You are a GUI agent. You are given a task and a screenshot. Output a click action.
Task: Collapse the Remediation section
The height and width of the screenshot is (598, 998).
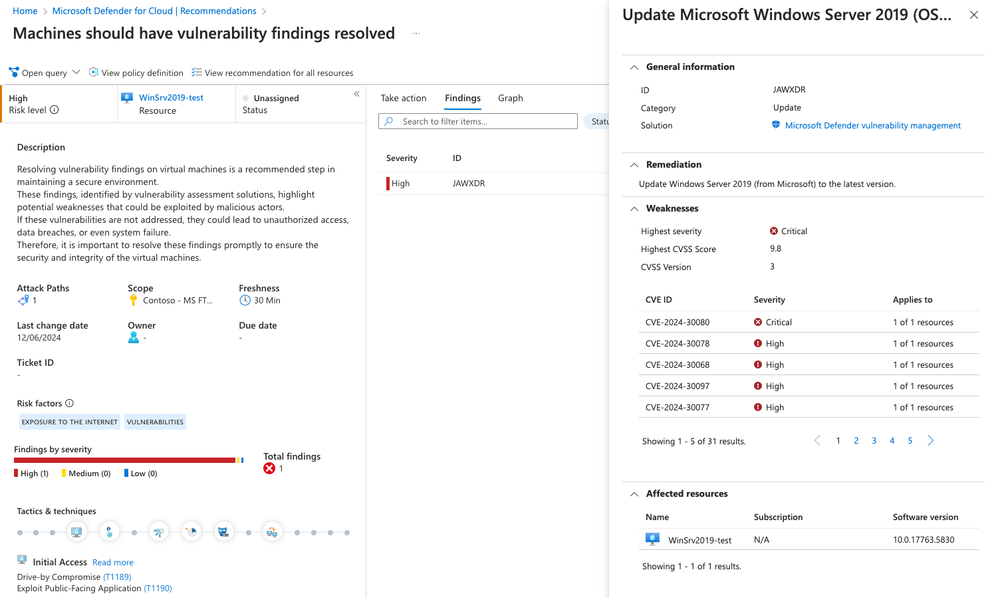pyautogui.click(x=634, y=165)
